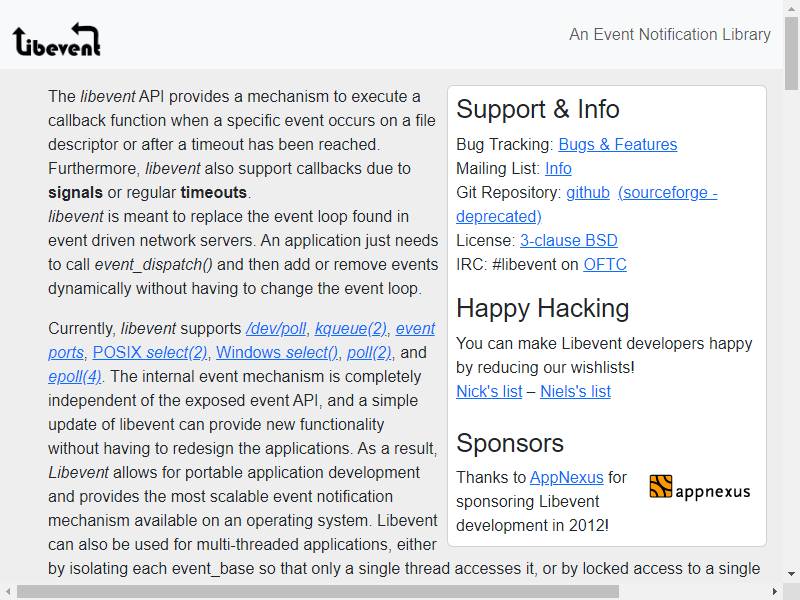
Task: Open the Bugs & Features link
Action: click(x=617, y=144)
